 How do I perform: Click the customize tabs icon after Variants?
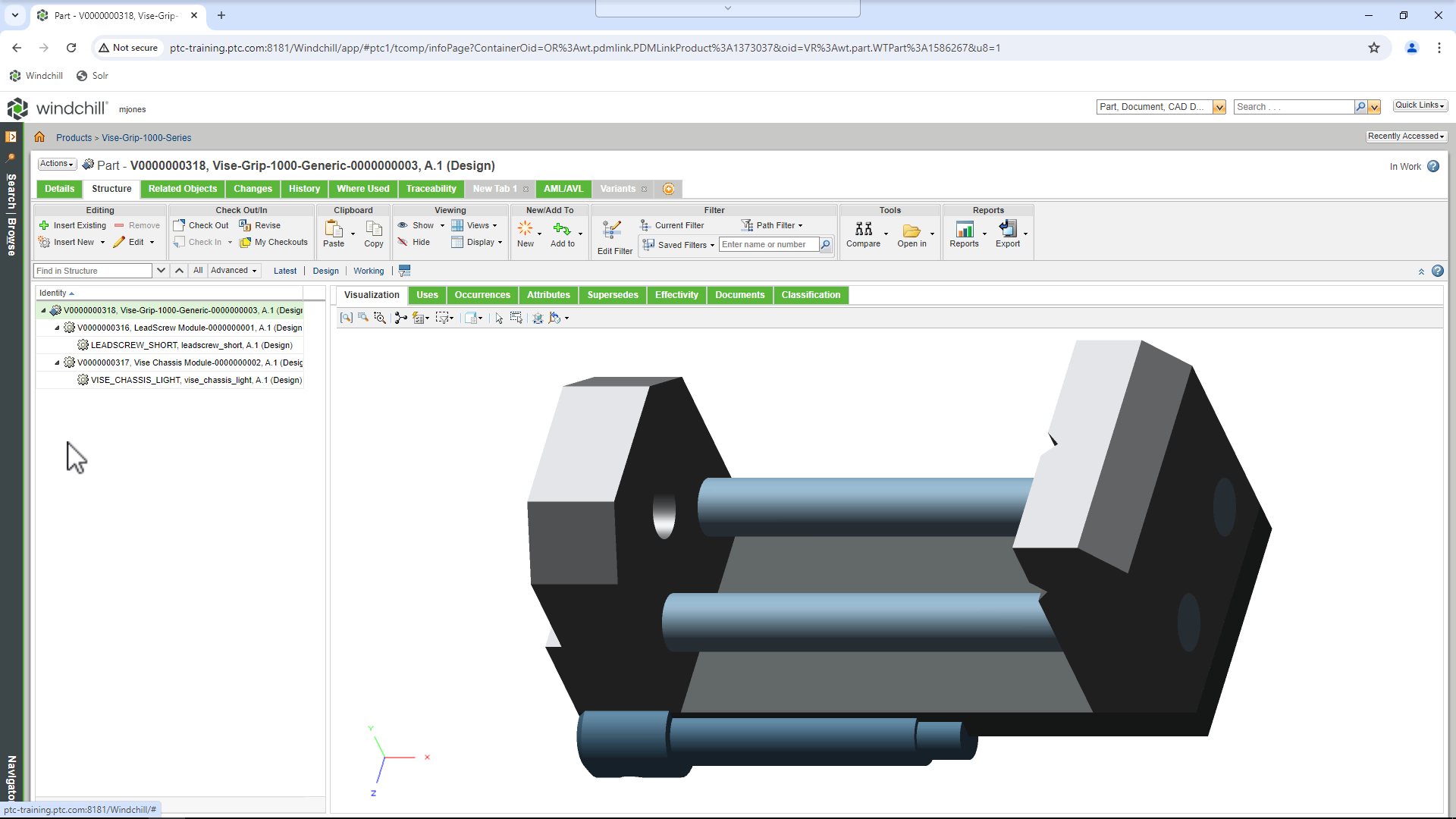click(x=669, y=189)
